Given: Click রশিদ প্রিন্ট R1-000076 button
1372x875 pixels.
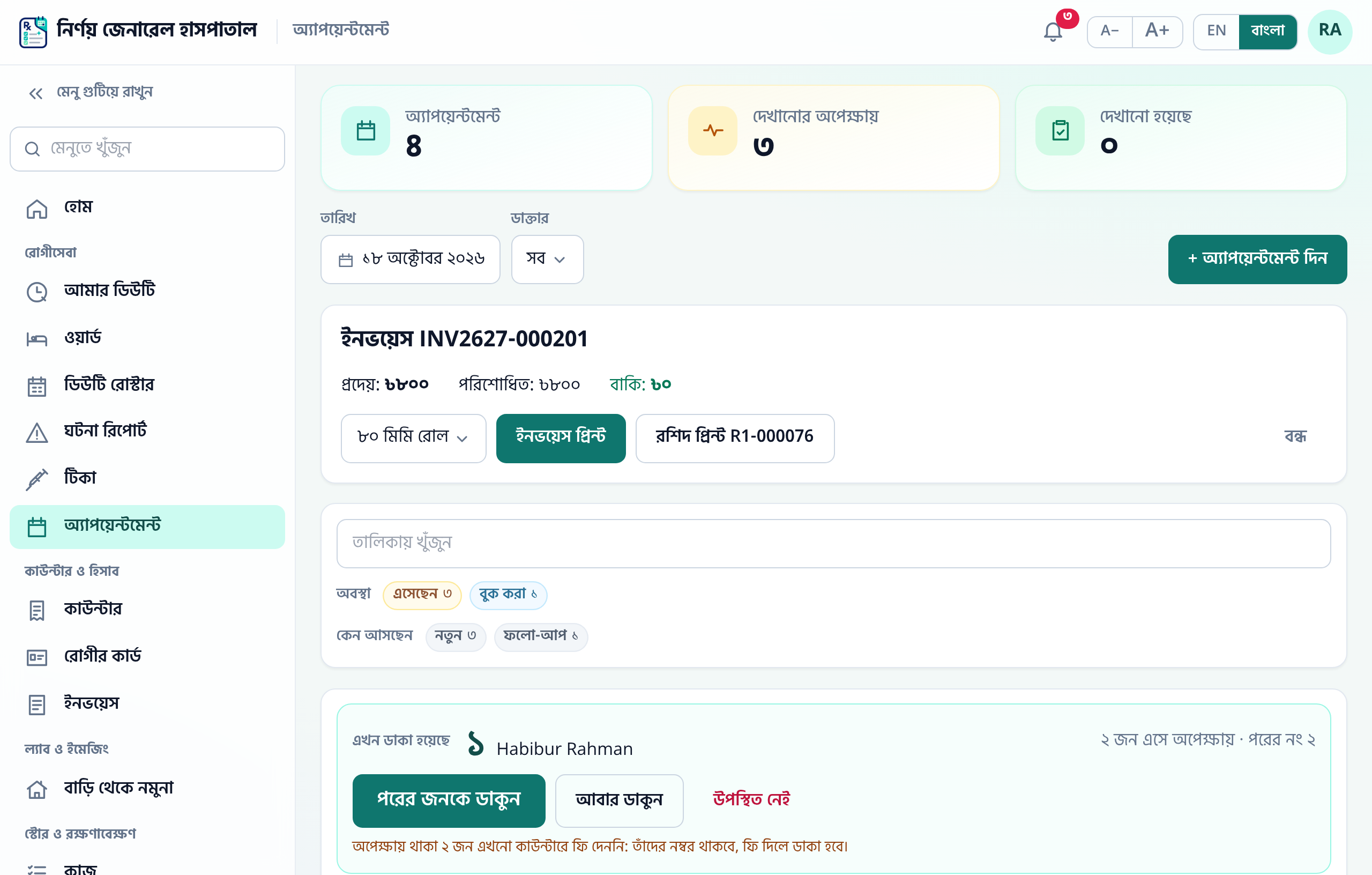Looking at the screenshot, I should 735,439.
